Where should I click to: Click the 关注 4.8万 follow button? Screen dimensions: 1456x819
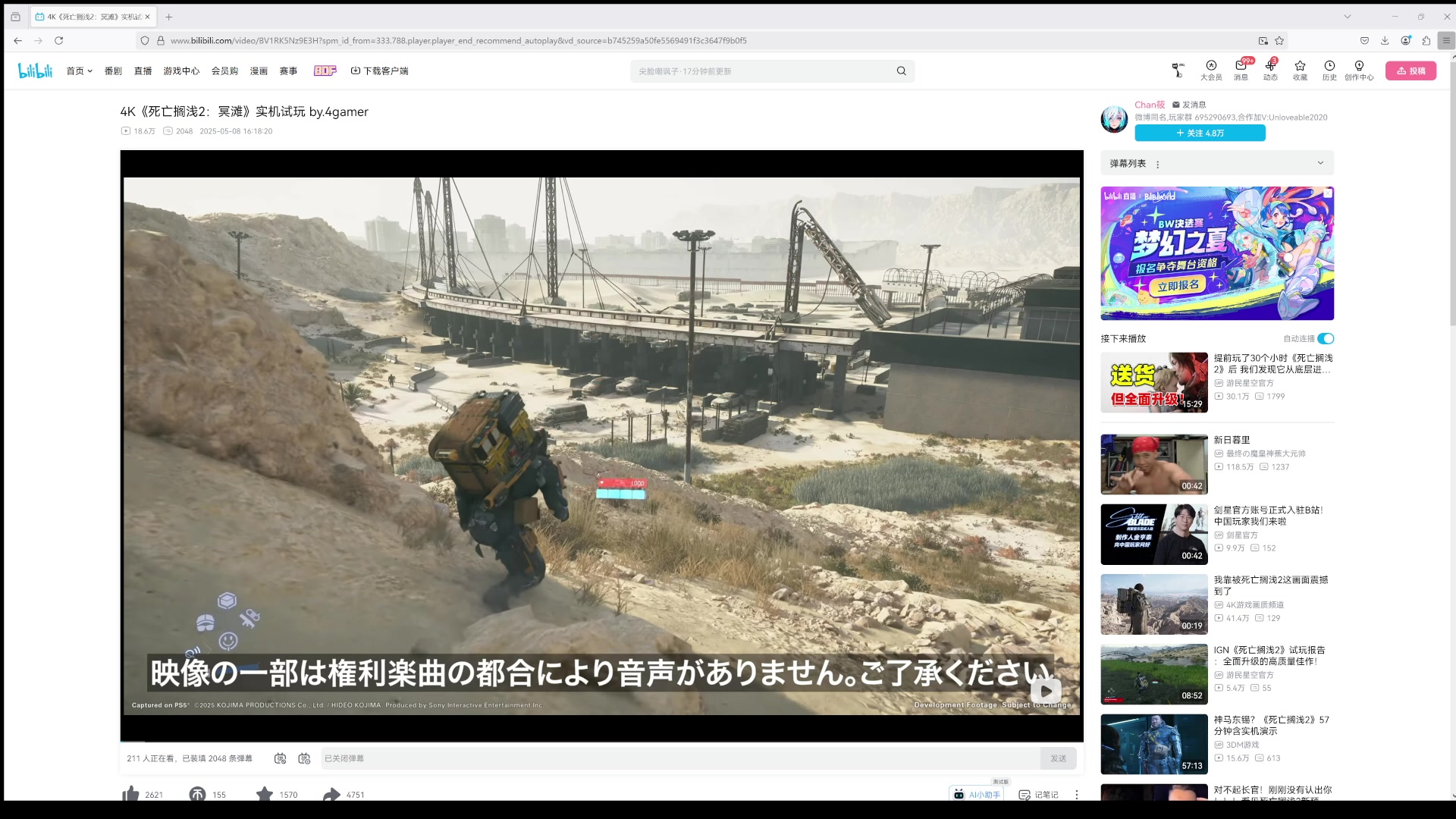tap(1200, 133)
